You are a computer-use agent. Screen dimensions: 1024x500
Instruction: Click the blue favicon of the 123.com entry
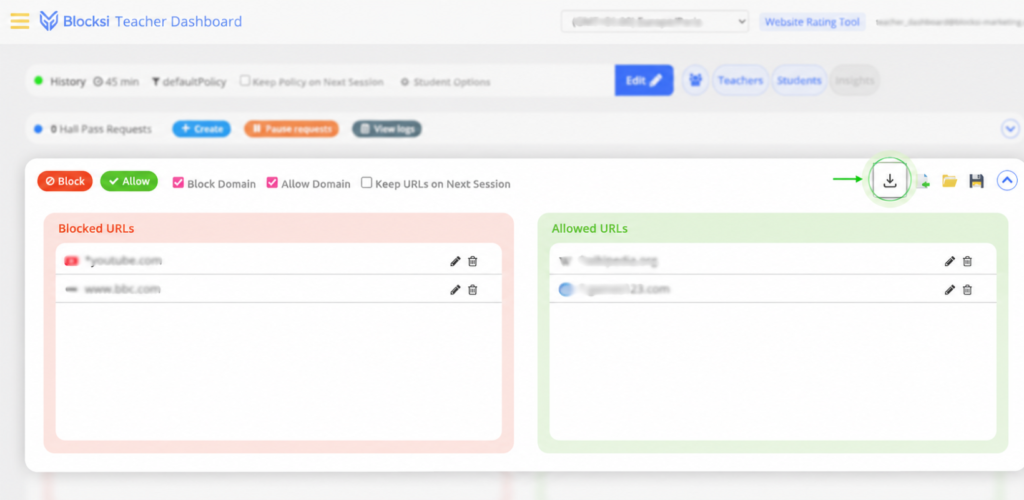(566, 289)
